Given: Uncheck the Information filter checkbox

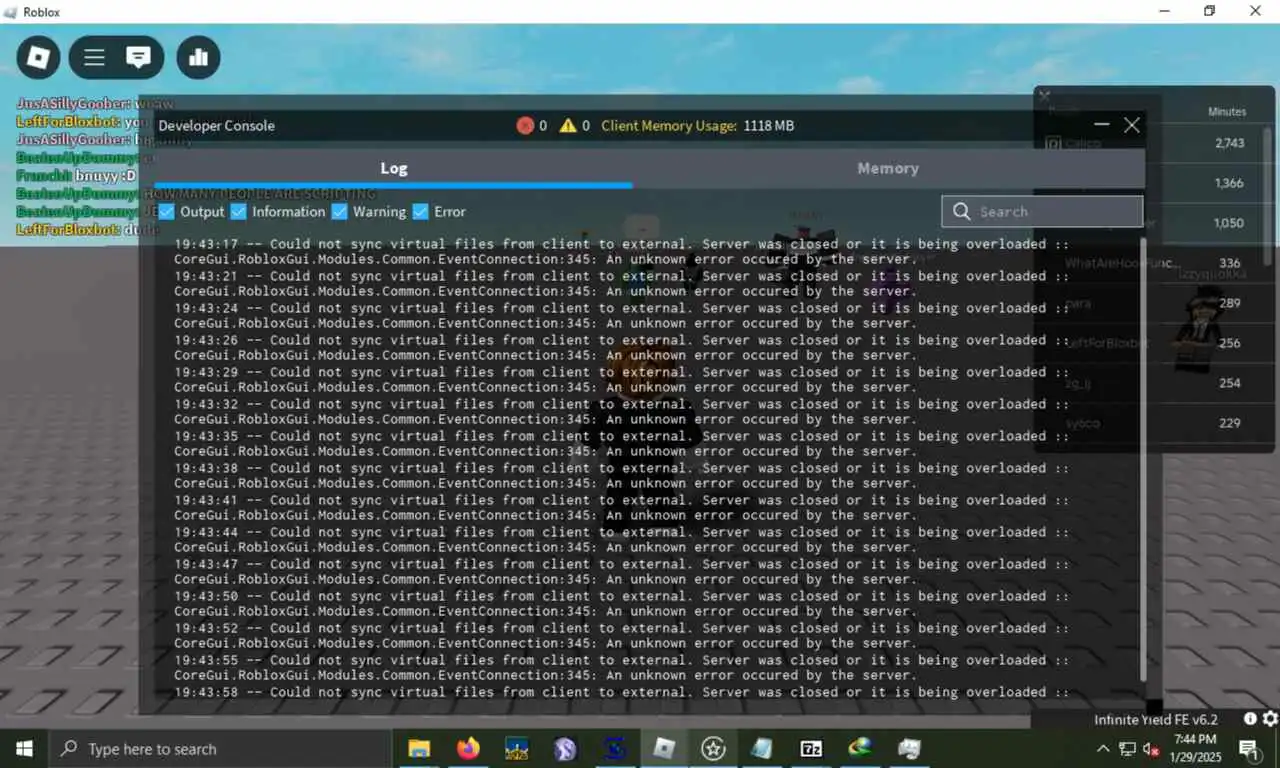Looking at the screenshot, I should pyautogui.click(x=239, y=212).
